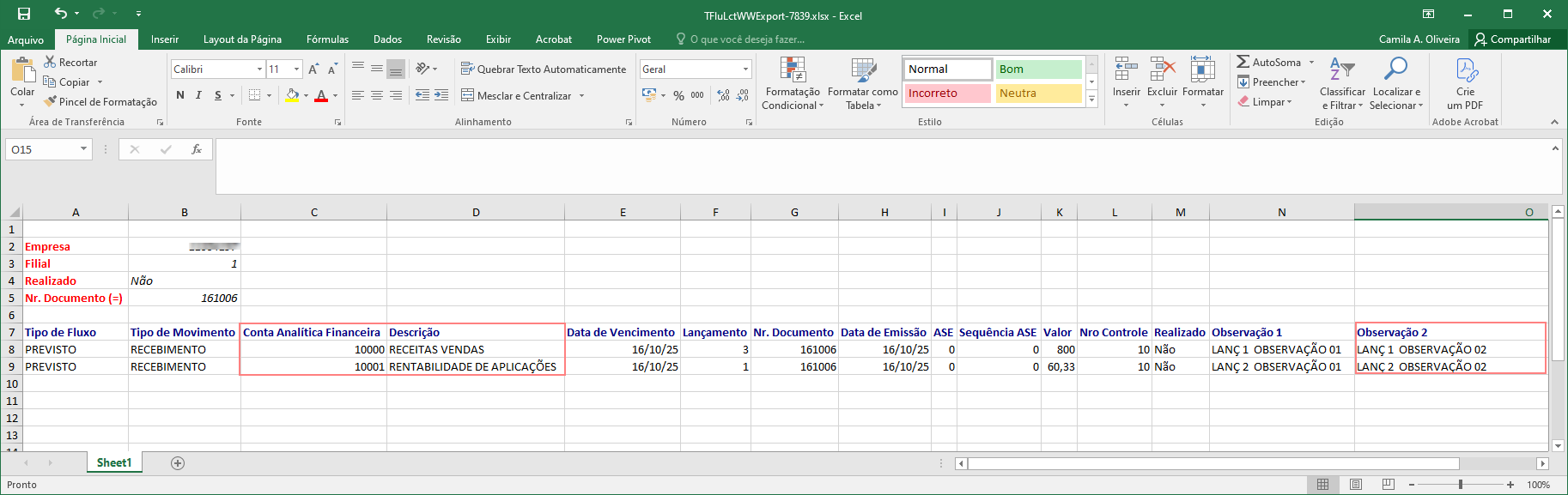
Task: Open the Fórmulas ribbon tab
Action: click(x=327, y=39)
